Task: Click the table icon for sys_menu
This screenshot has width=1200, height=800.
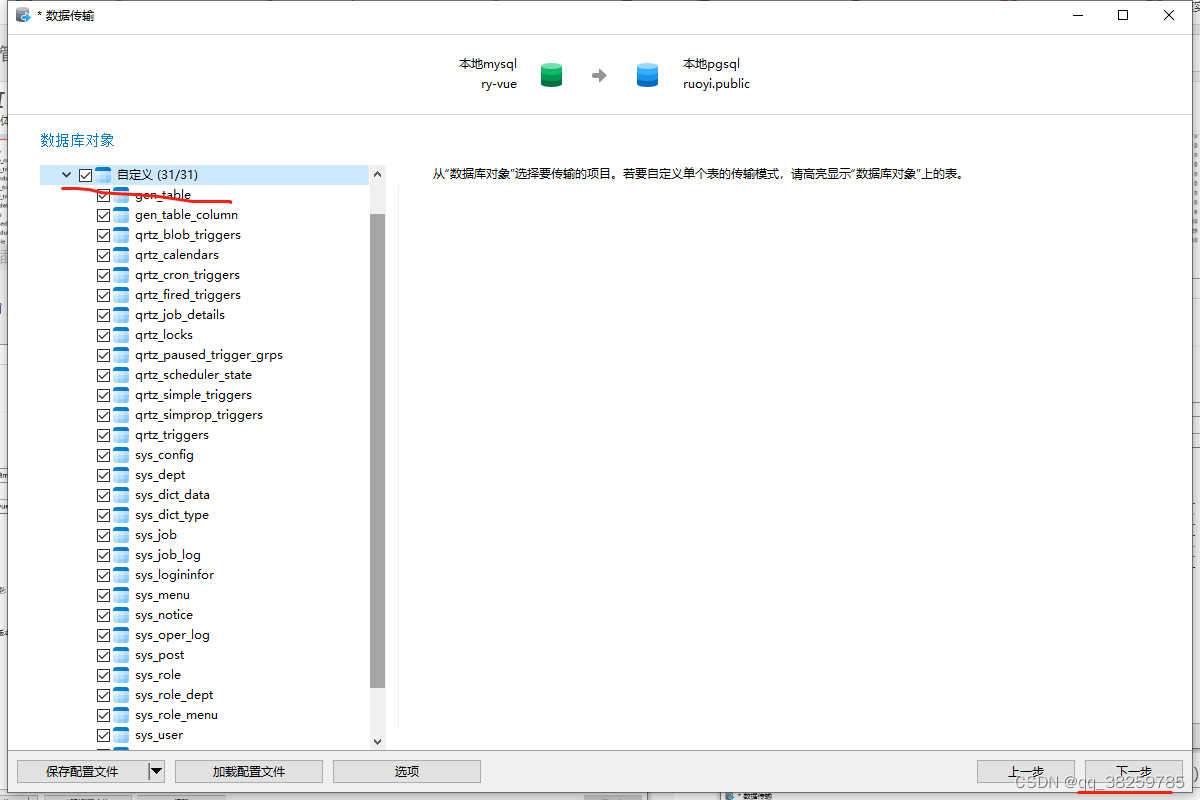Action: point(121,595)
